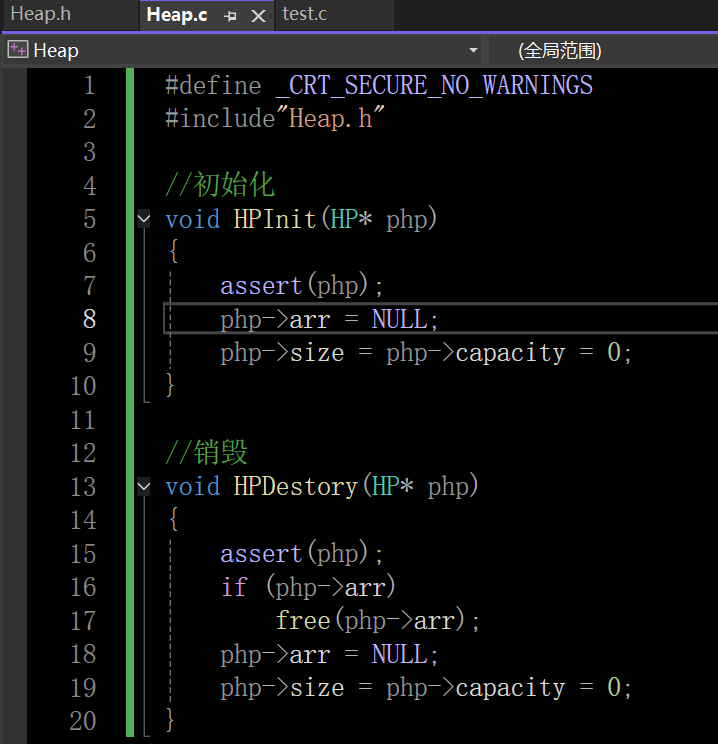Click the #define directive on line 1
This screenshot has width=718, height=744.
click(x=213, y=85)
